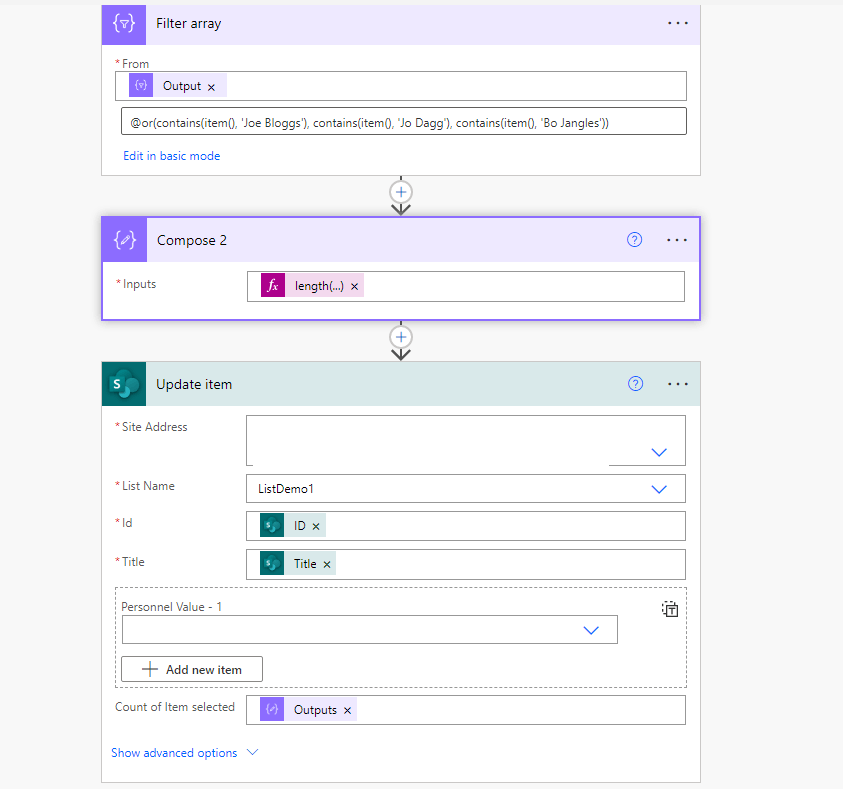
Task: Click the Title token label
Action: pyautogui.click(x=305, y=564)
